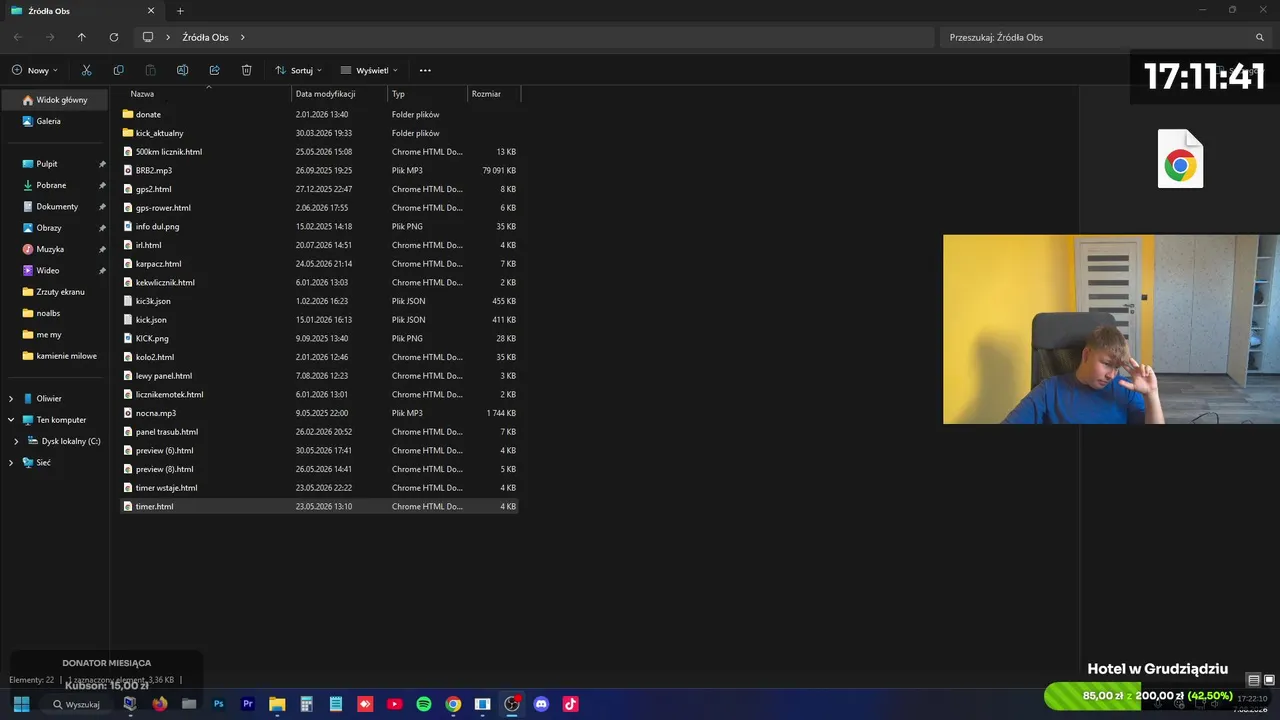Open Firefox from the taskbar
Viewport: 1280px width, 720px height.
[x=159, y=704]
